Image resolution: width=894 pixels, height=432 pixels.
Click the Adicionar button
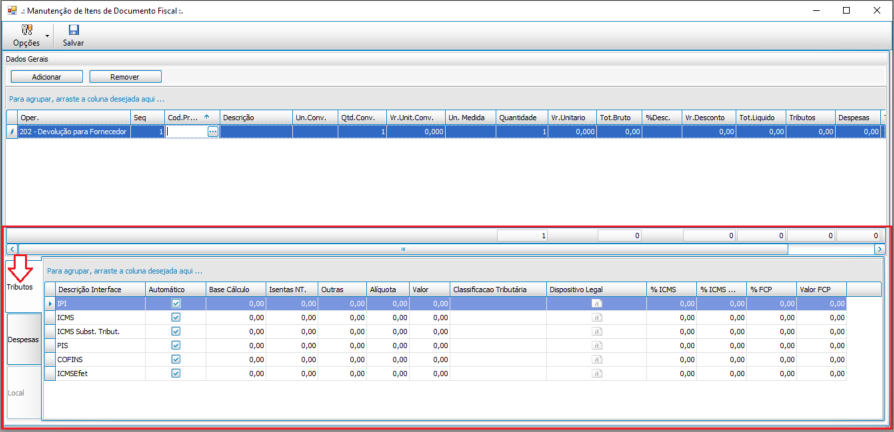click(47, 76)
